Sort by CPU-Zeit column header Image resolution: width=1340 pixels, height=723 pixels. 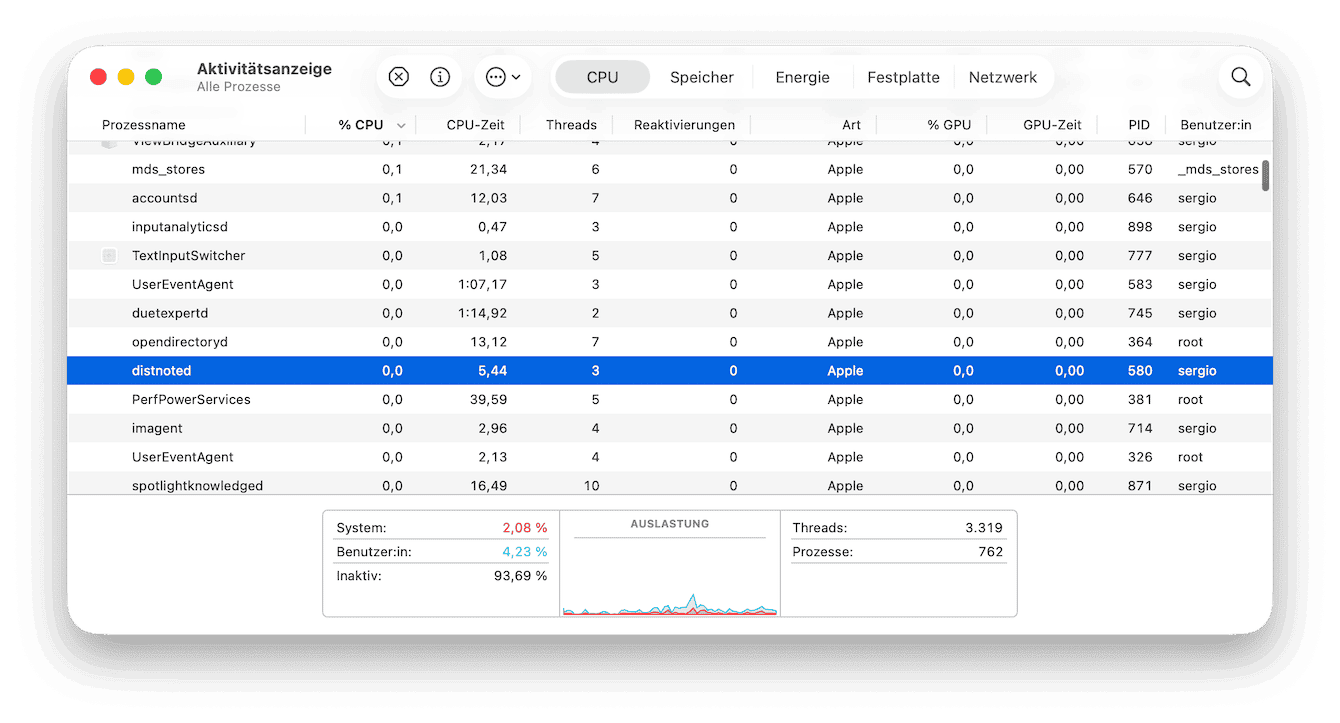(475, 125)
